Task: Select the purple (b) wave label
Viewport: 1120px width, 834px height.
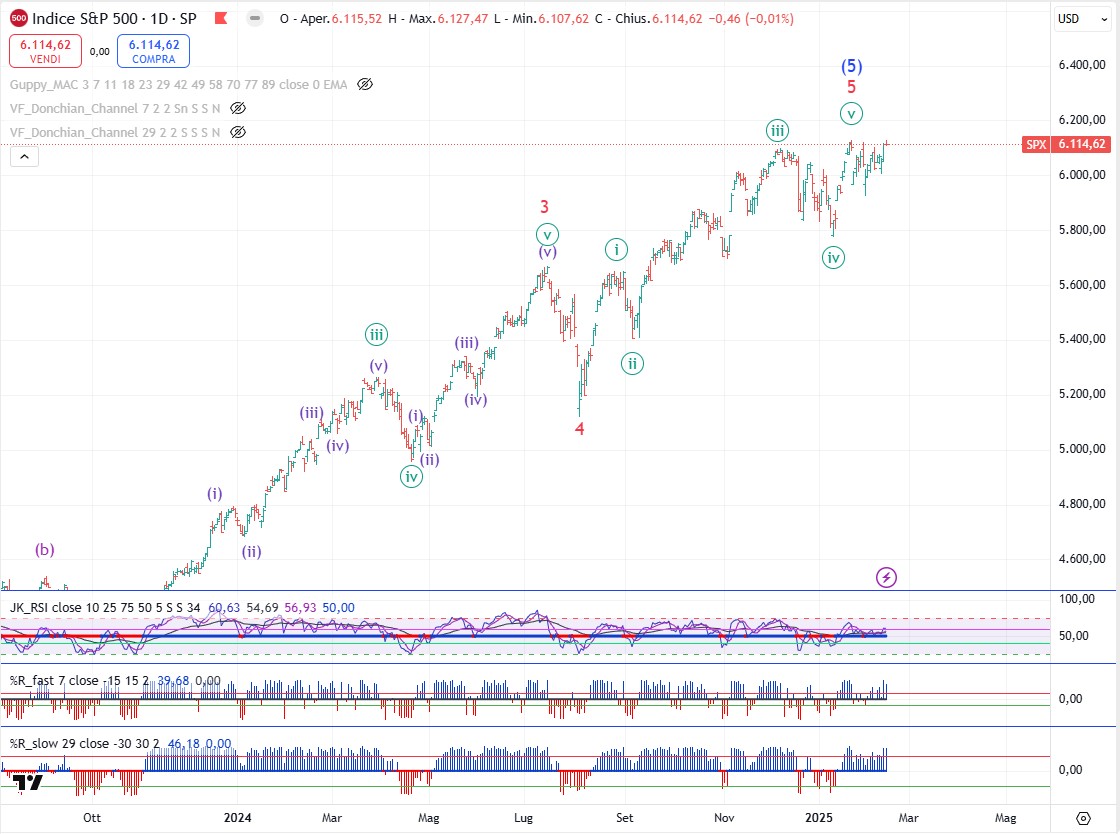Action: (44, 549)
